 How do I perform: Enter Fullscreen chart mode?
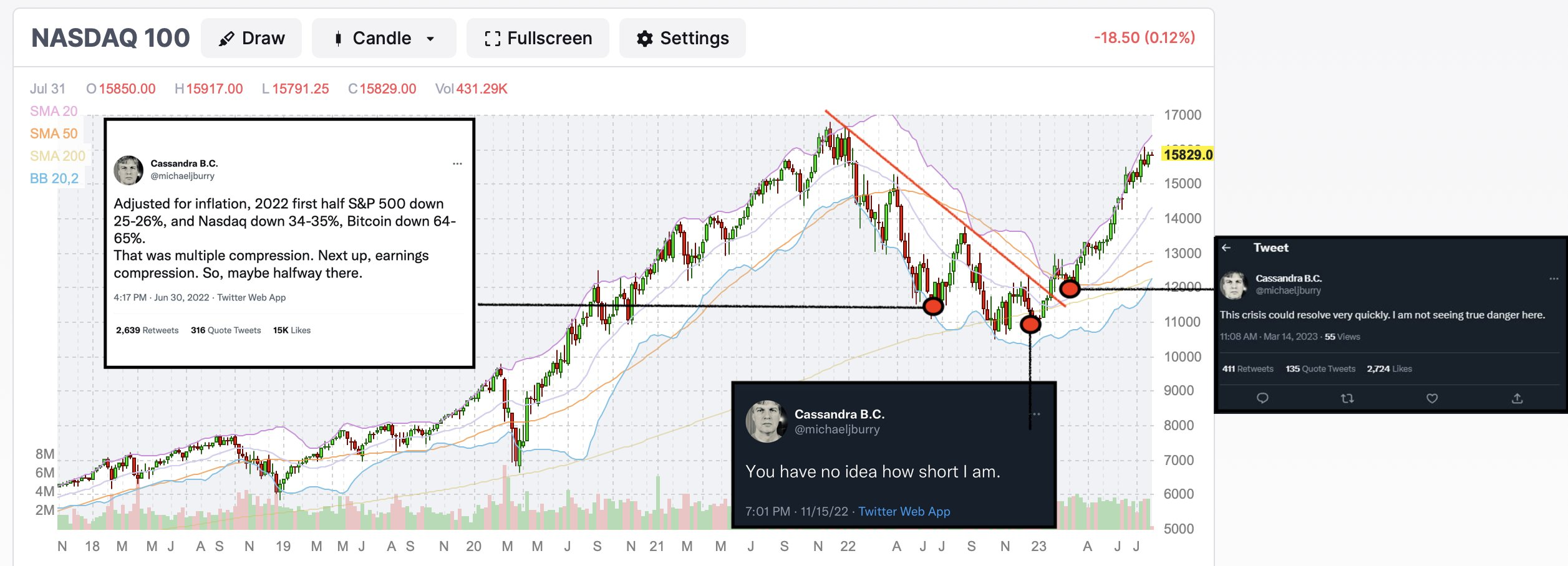point(538,38)
